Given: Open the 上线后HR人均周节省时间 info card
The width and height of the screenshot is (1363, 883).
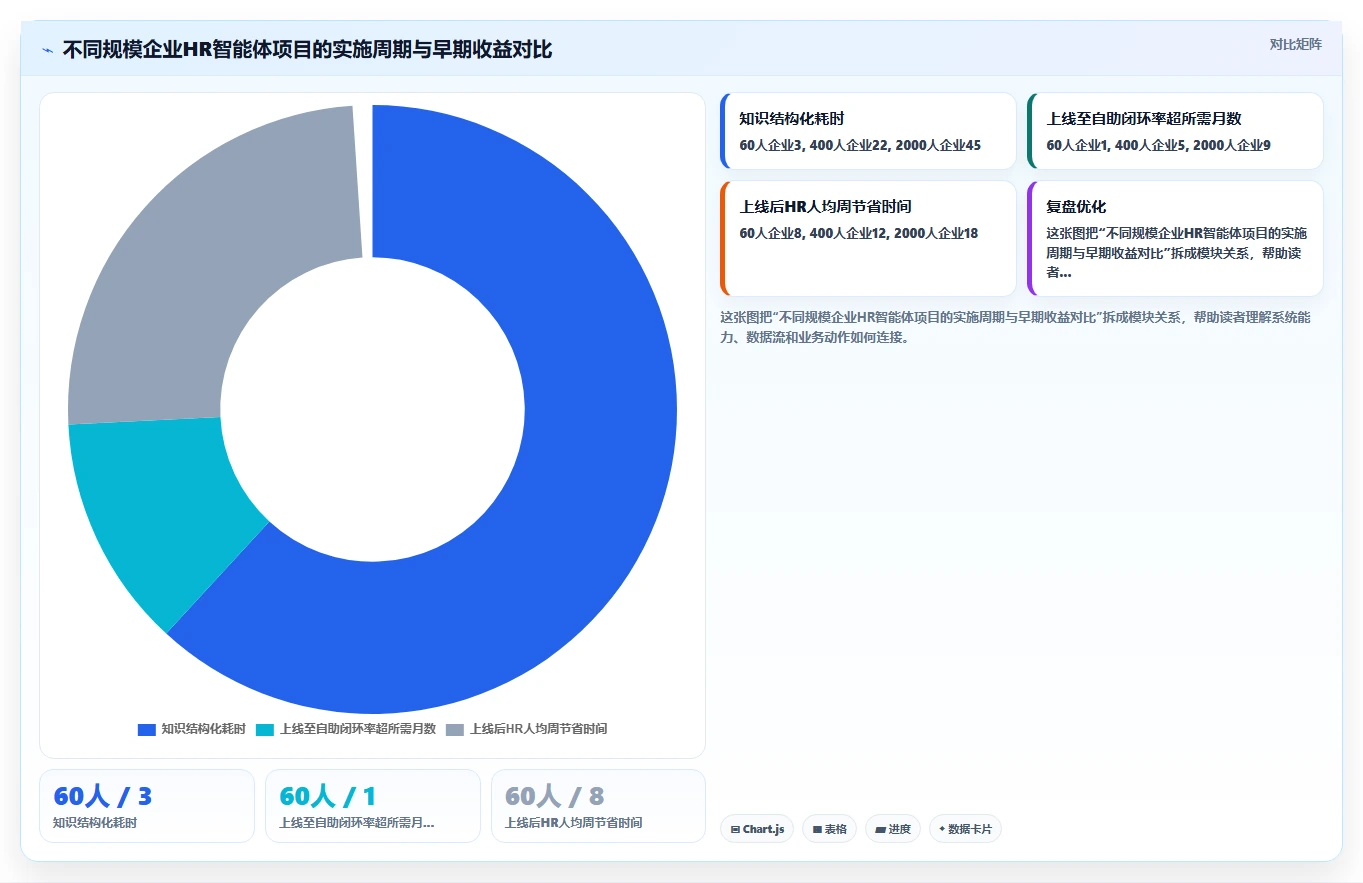Looking at the screenshot, I should (868, 238).
